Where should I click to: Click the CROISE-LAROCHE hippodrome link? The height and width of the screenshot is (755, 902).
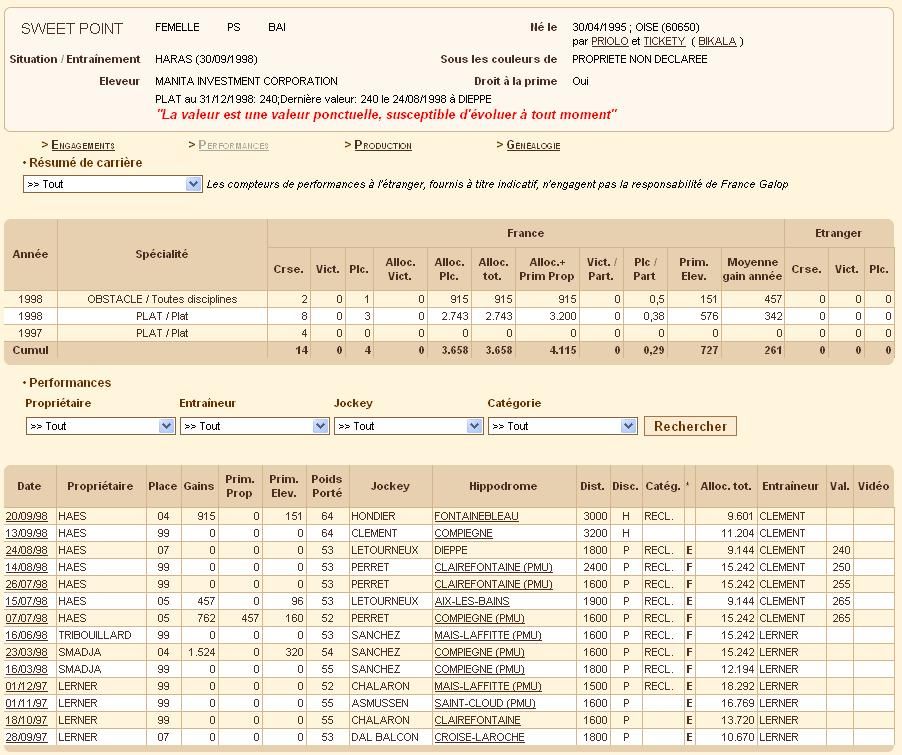[479, 737]
